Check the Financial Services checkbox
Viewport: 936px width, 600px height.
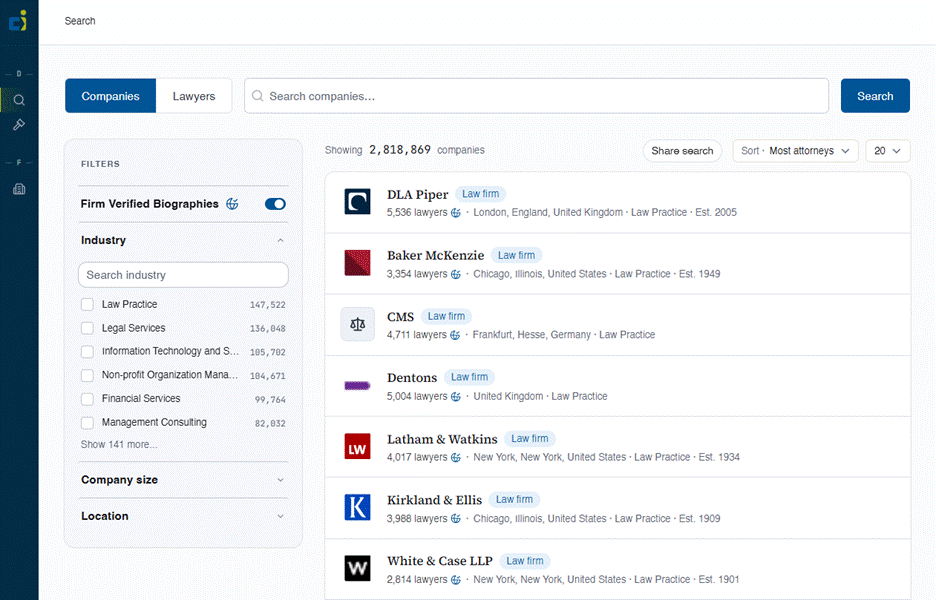(87, 399)
